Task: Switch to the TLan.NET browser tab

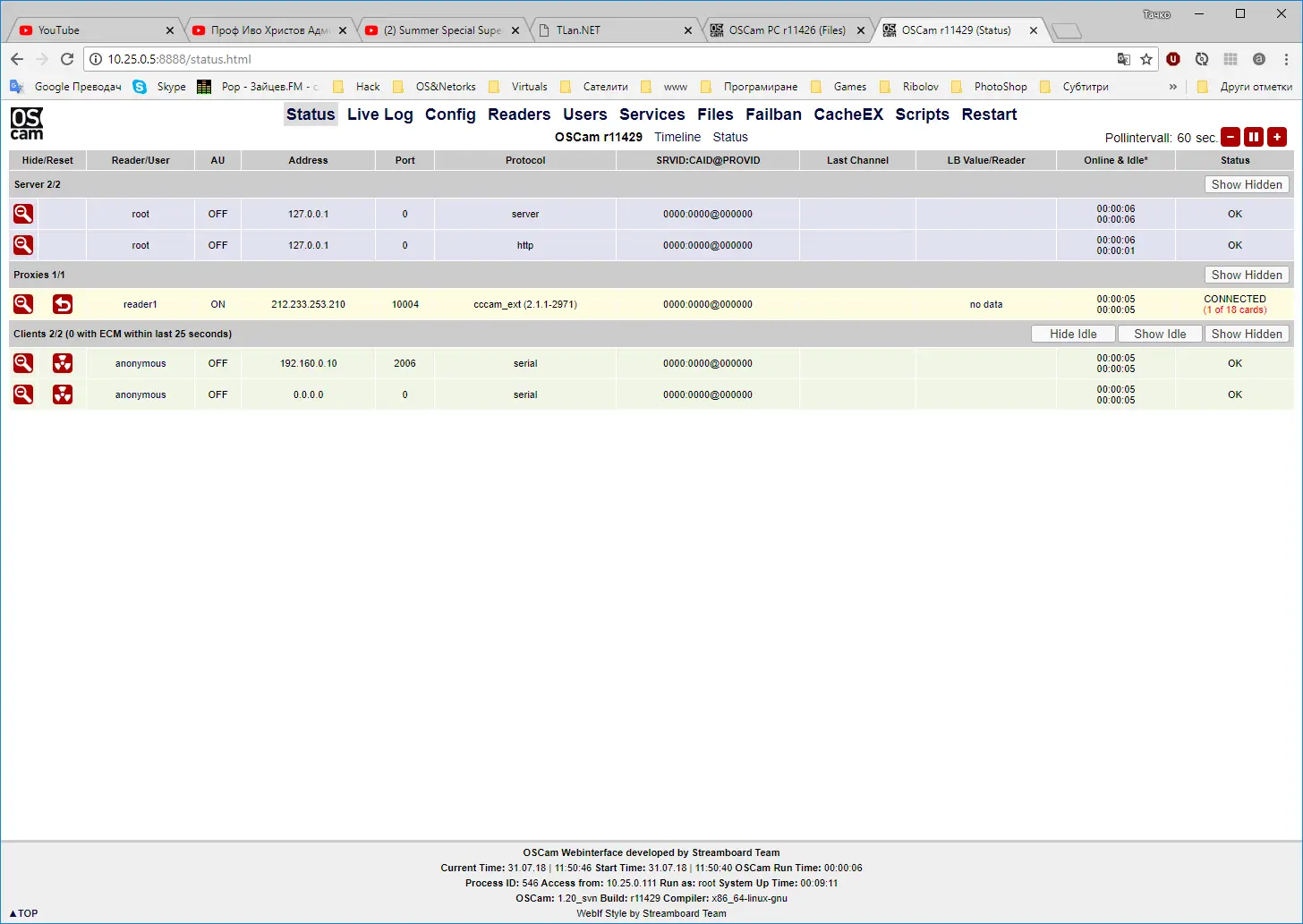Action: (x=616, y=30)
